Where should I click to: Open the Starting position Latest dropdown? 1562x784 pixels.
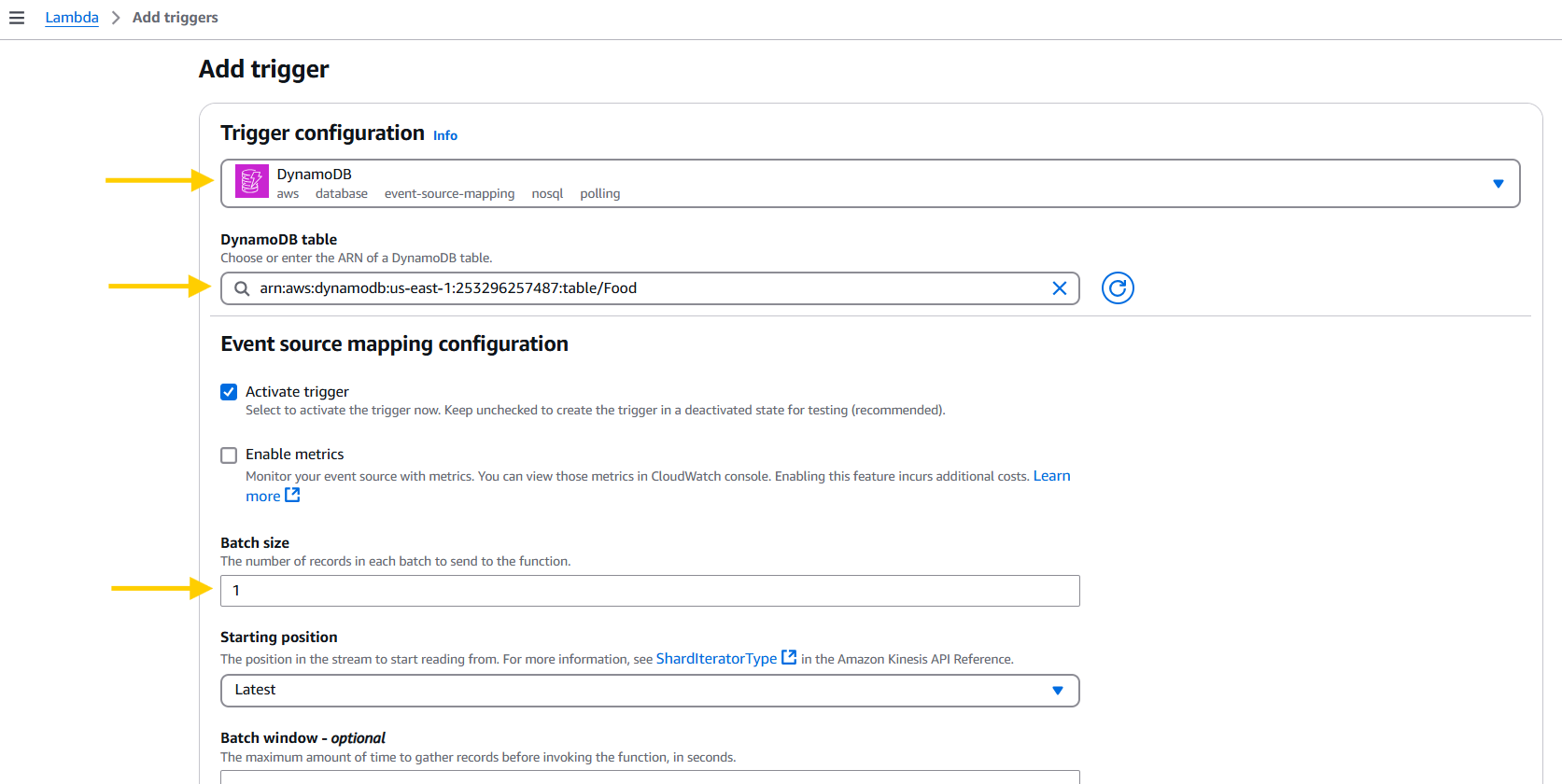point(649,691)
